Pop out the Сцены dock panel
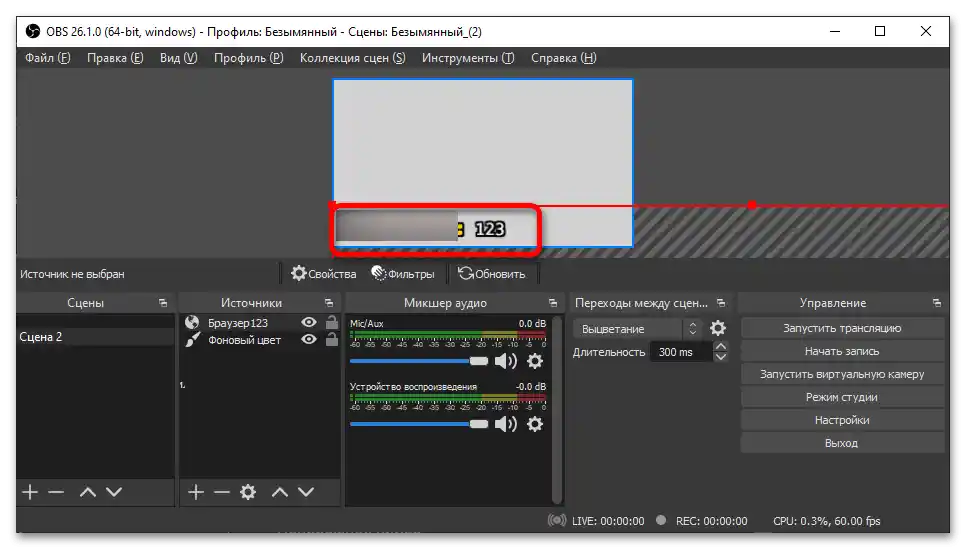 (x=163, y=303)
